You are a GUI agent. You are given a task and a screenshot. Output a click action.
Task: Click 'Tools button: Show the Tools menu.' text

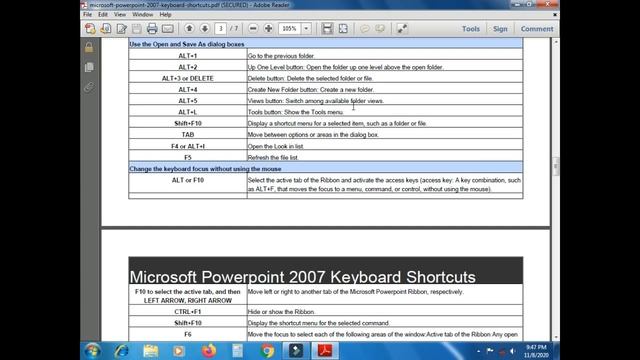(x=296, y=112)
